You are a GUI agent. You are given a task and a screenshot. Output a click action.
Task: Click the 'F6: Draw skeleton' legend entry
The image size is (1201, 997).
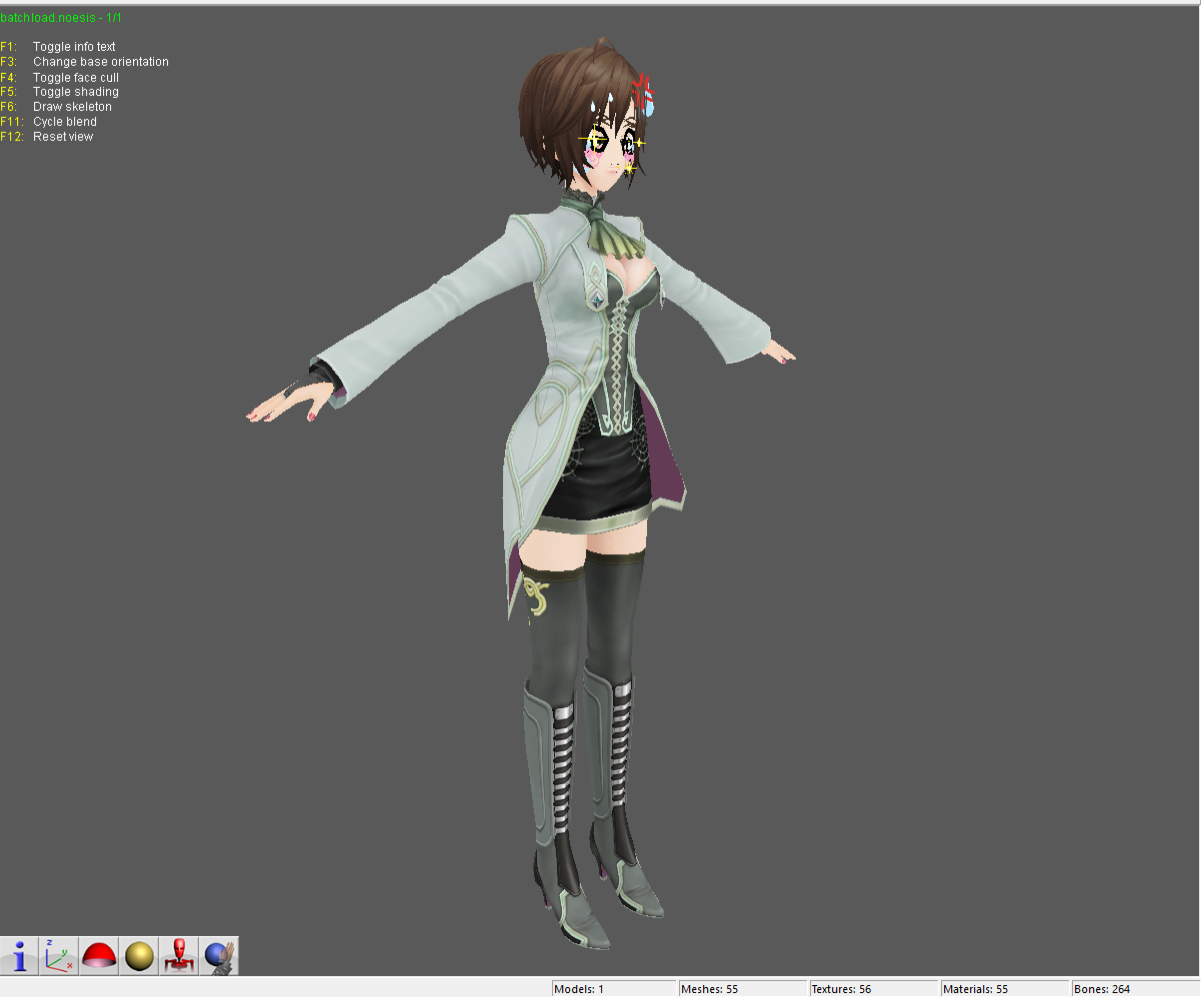click(55, 106)
